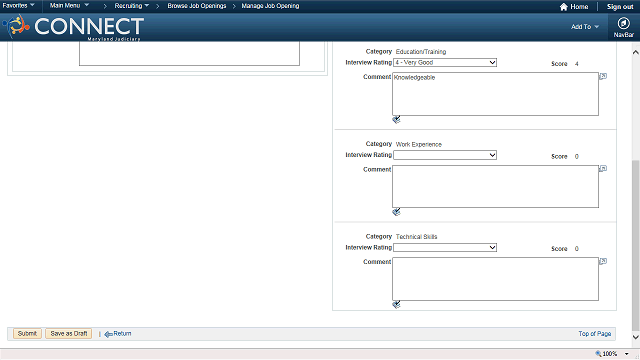Viewport: 640px width, 360px height.
Task: Click the page scrollbar down arrow
Action: [636, 337]
